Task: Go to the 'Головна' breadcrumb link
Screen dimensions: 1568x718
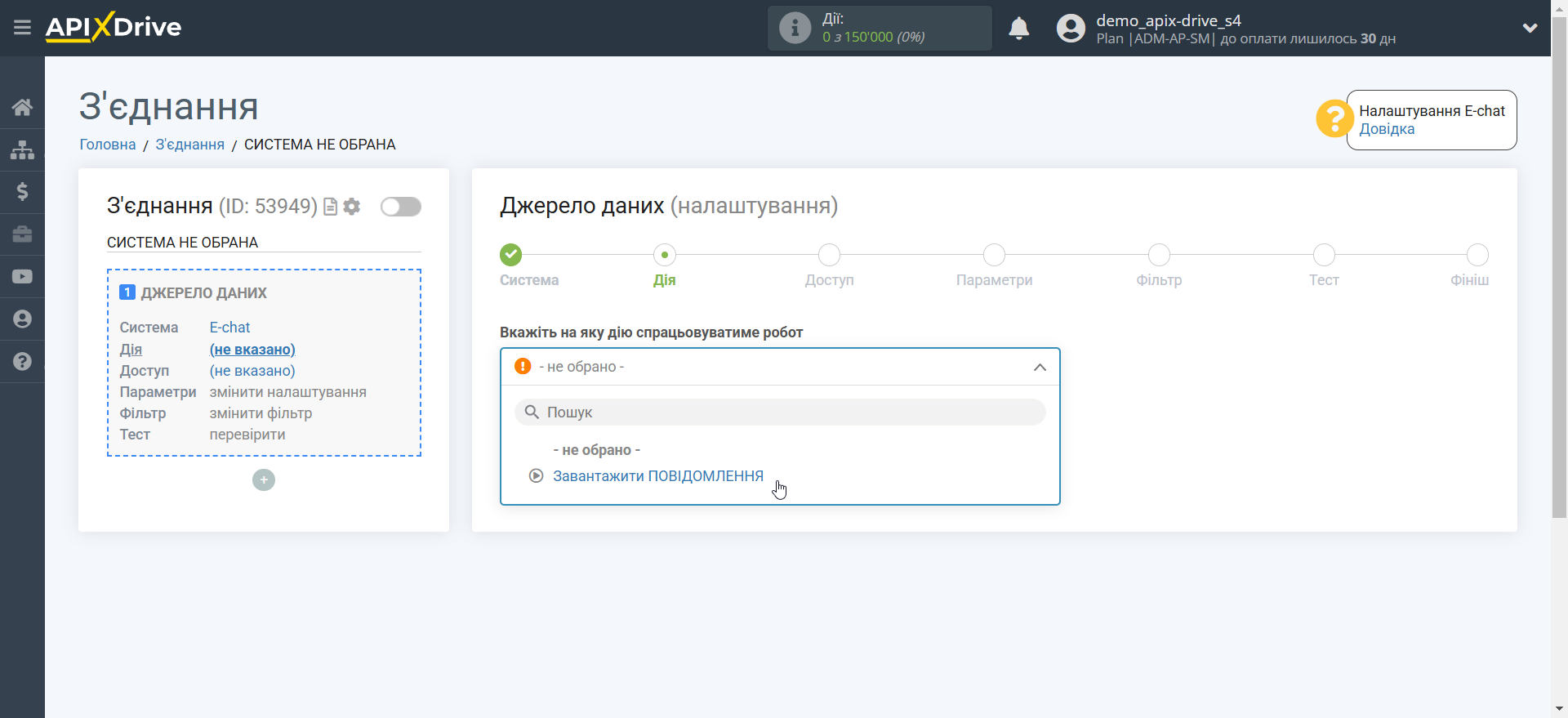Action: tap(108, 145)
